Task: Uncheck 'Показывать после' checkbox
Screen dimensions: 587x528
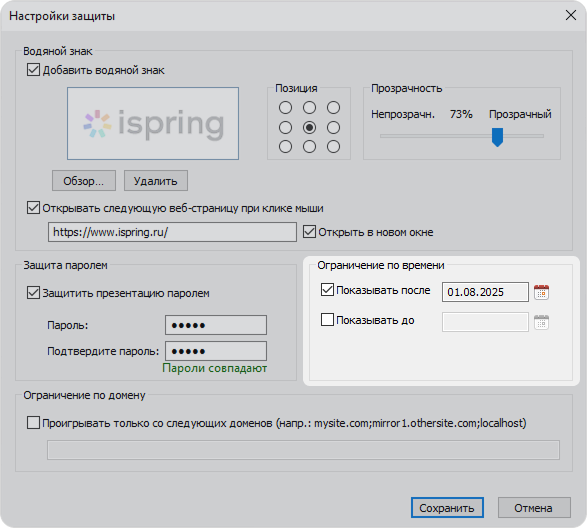Action: (327, 289)
